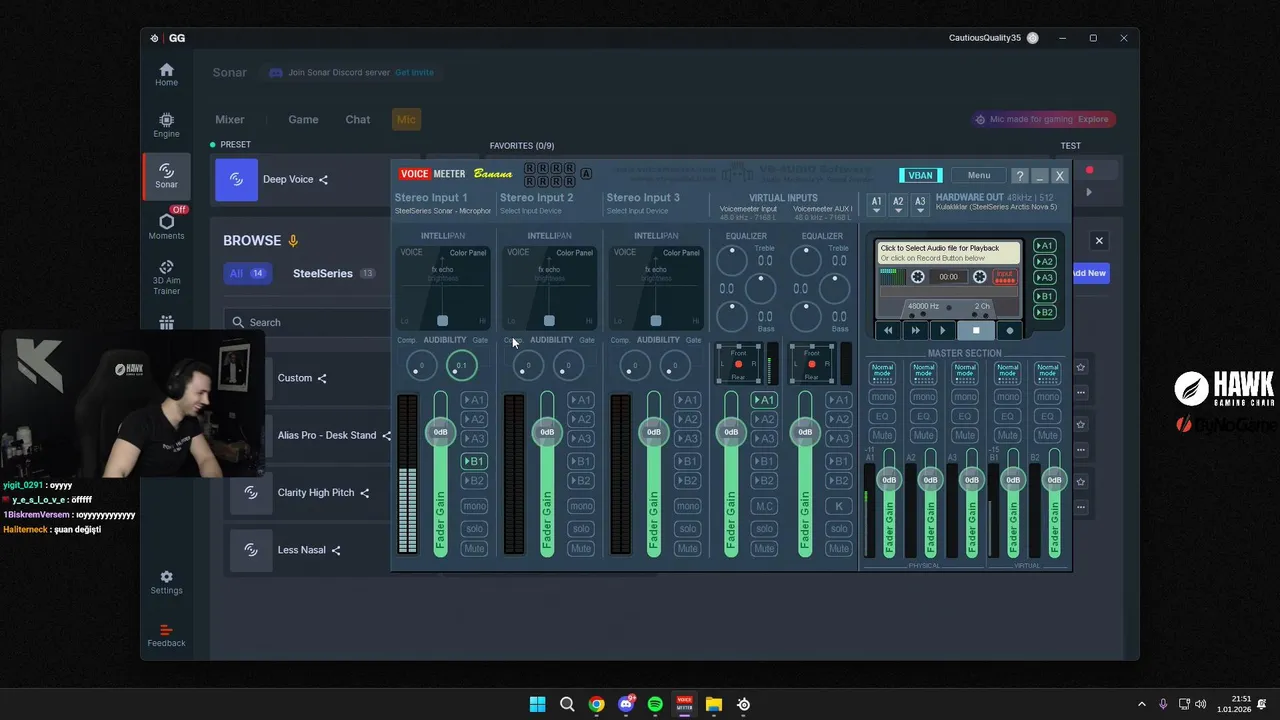Switch to the Game tab in Sonar
1280x720 pixels.
pyautogui.click(x=303, y=120)
